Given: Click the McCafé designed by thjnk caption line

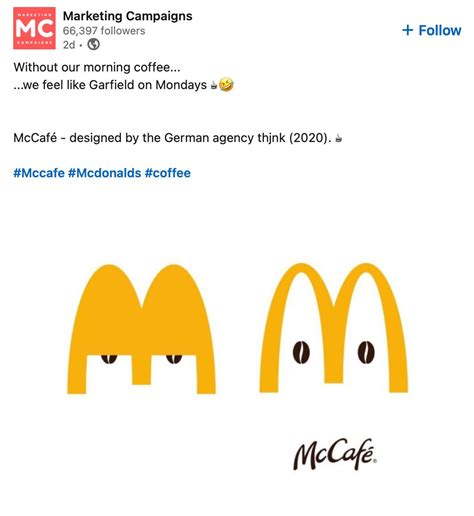Looking at the screenshot, I should [178, 138].
